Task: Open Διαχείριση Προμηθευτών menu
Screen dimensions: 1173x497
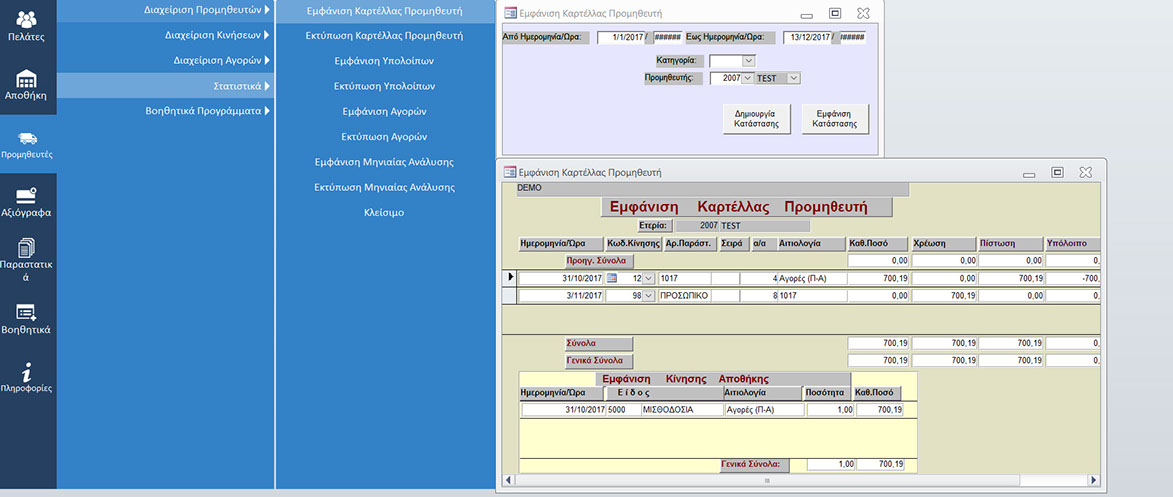Action: (202, 10)
